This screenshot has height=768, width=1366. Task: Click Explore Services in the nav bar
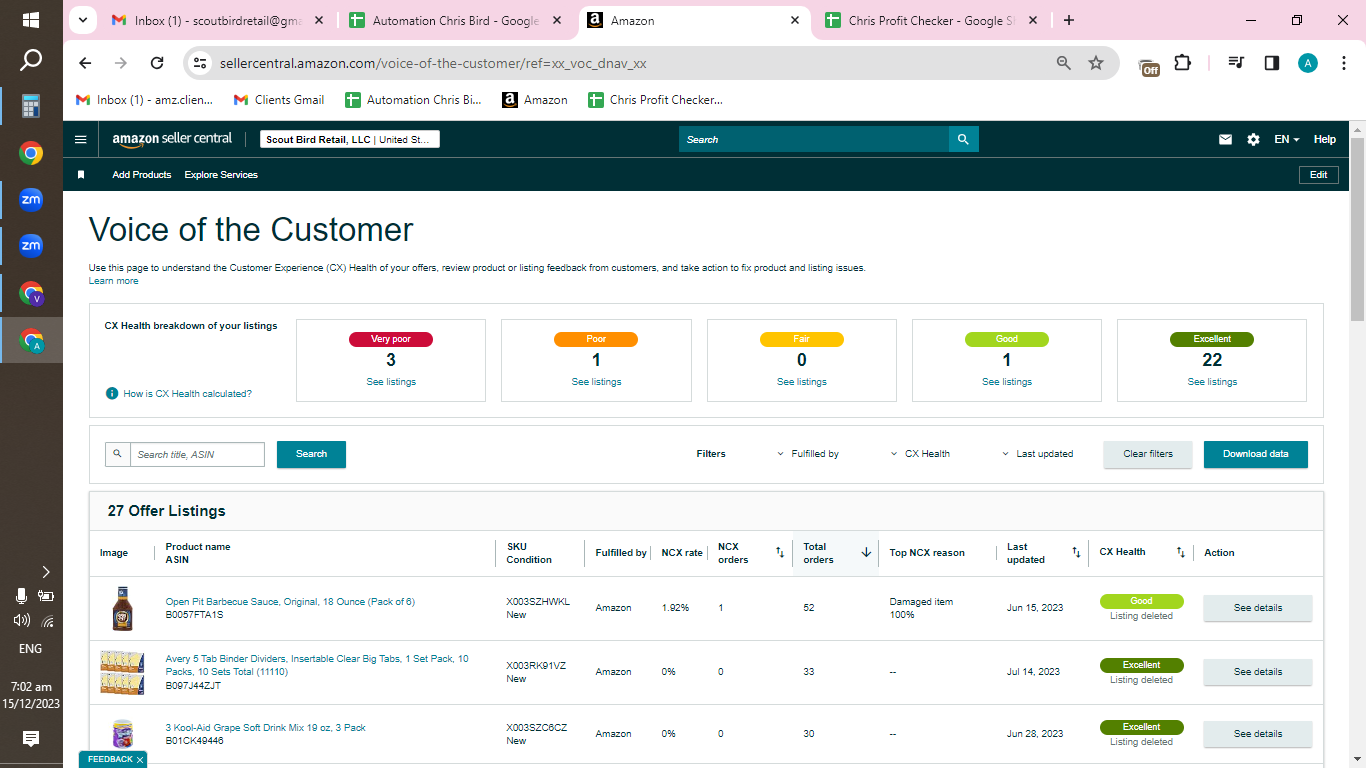221,175
